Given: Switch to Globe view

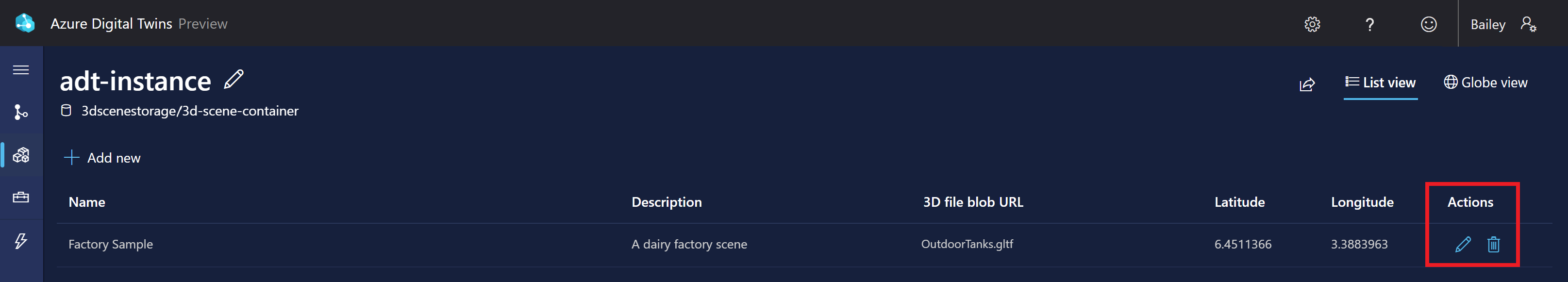Looking at the screenshot, I should (x=1485, y=82).
